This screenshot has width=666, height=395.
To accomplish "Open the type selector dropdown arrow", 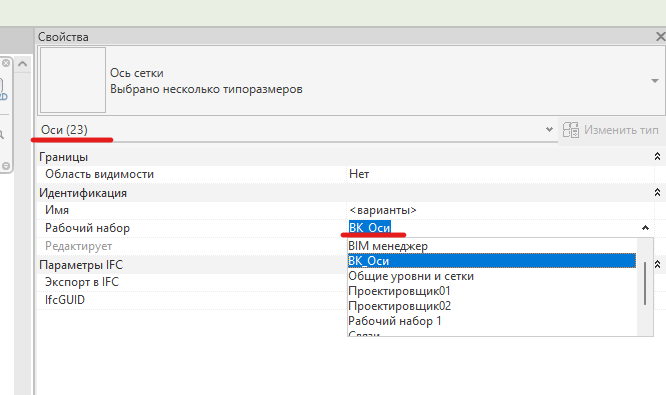I will [x=655, y=81].
